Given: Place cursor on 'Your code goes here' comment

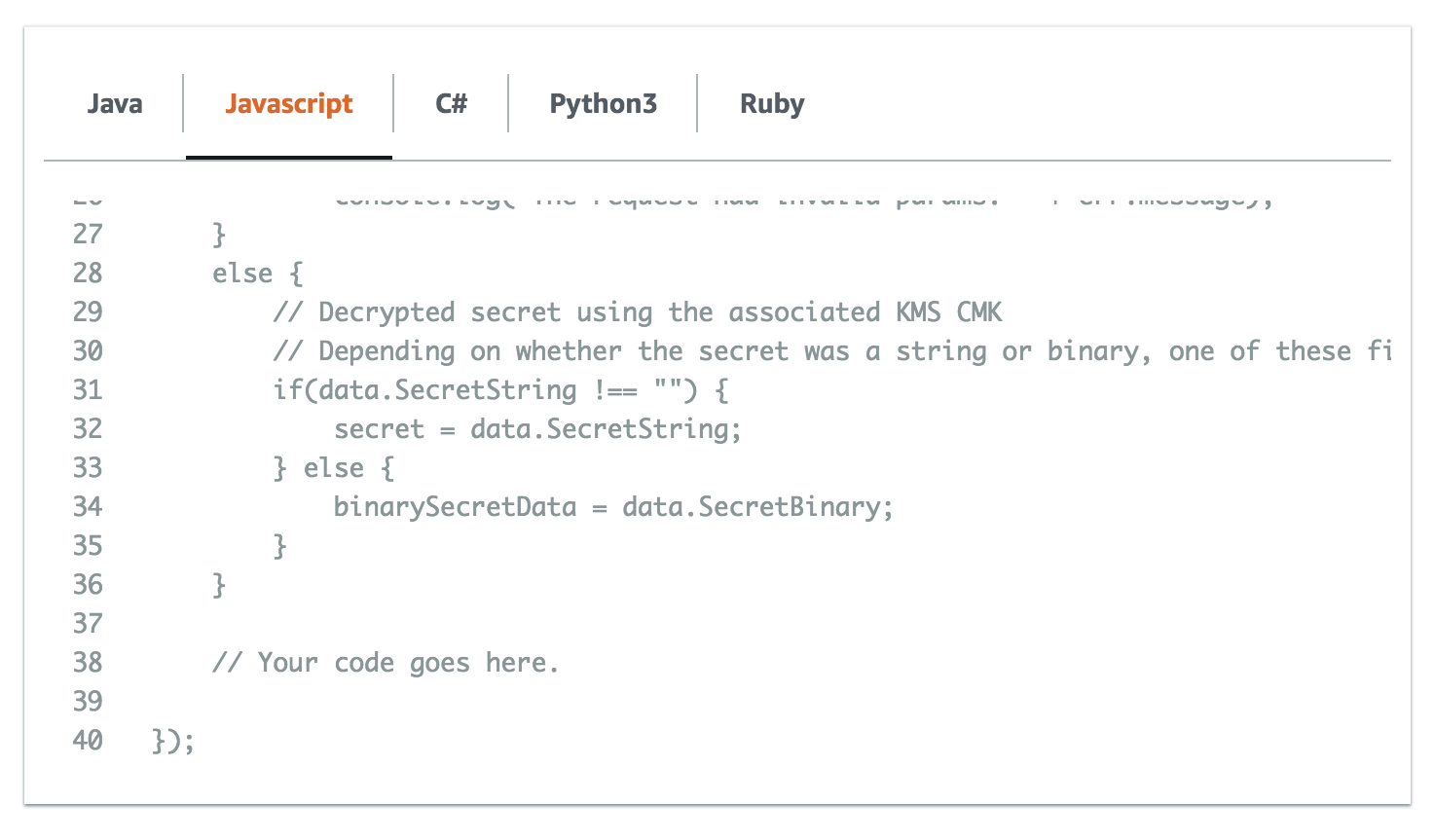Looking at the screenshot, I should [386, 663].
